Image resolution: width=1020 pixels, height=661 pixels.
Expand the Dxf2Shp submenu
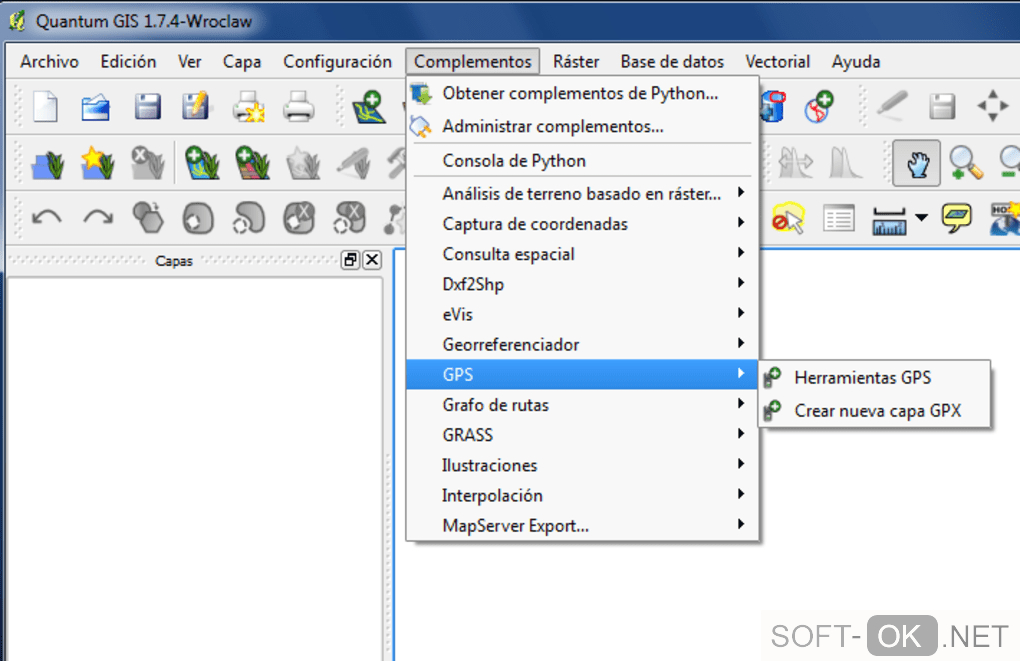(582, 284)
